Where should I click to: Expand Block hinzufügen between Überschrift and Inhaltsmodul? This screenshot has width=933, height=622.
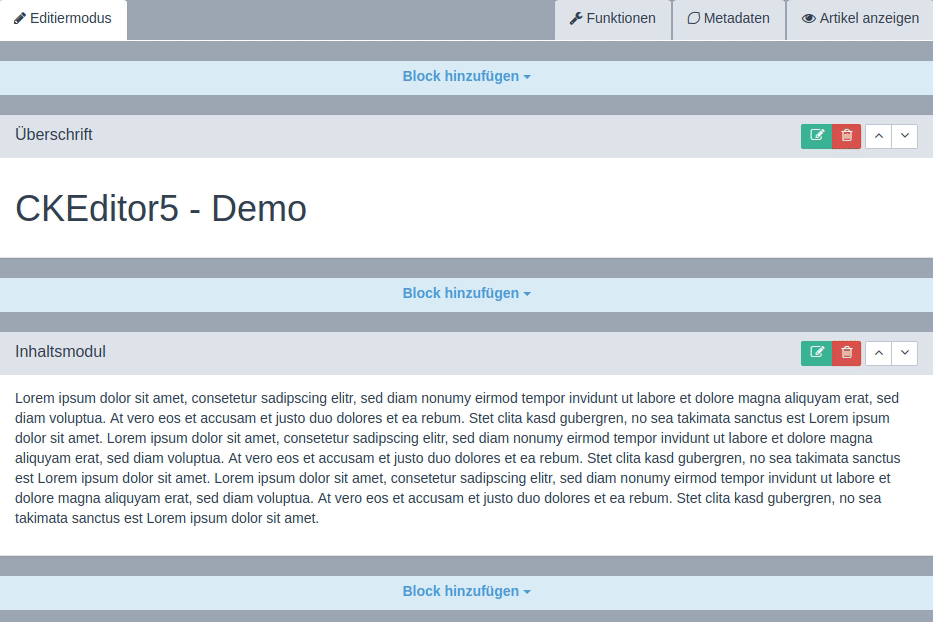[466, 294]
